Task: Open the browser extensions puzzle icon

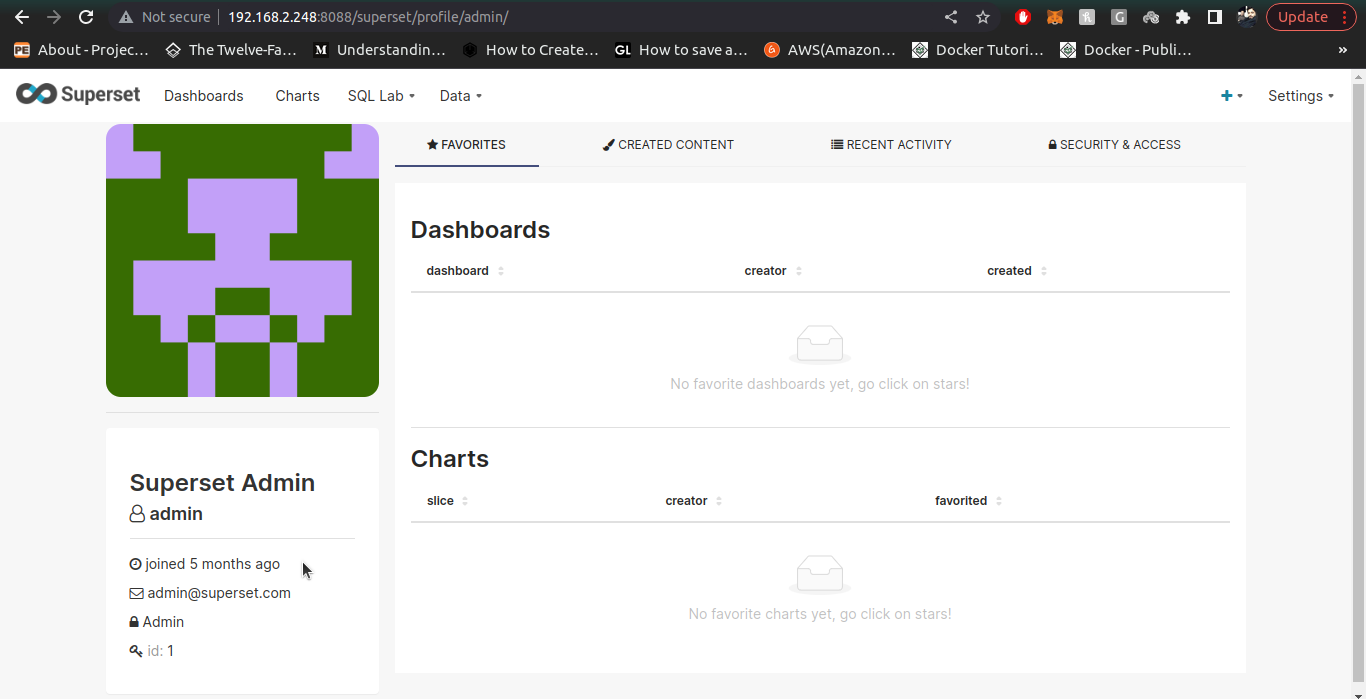Action: point(1183,17)
